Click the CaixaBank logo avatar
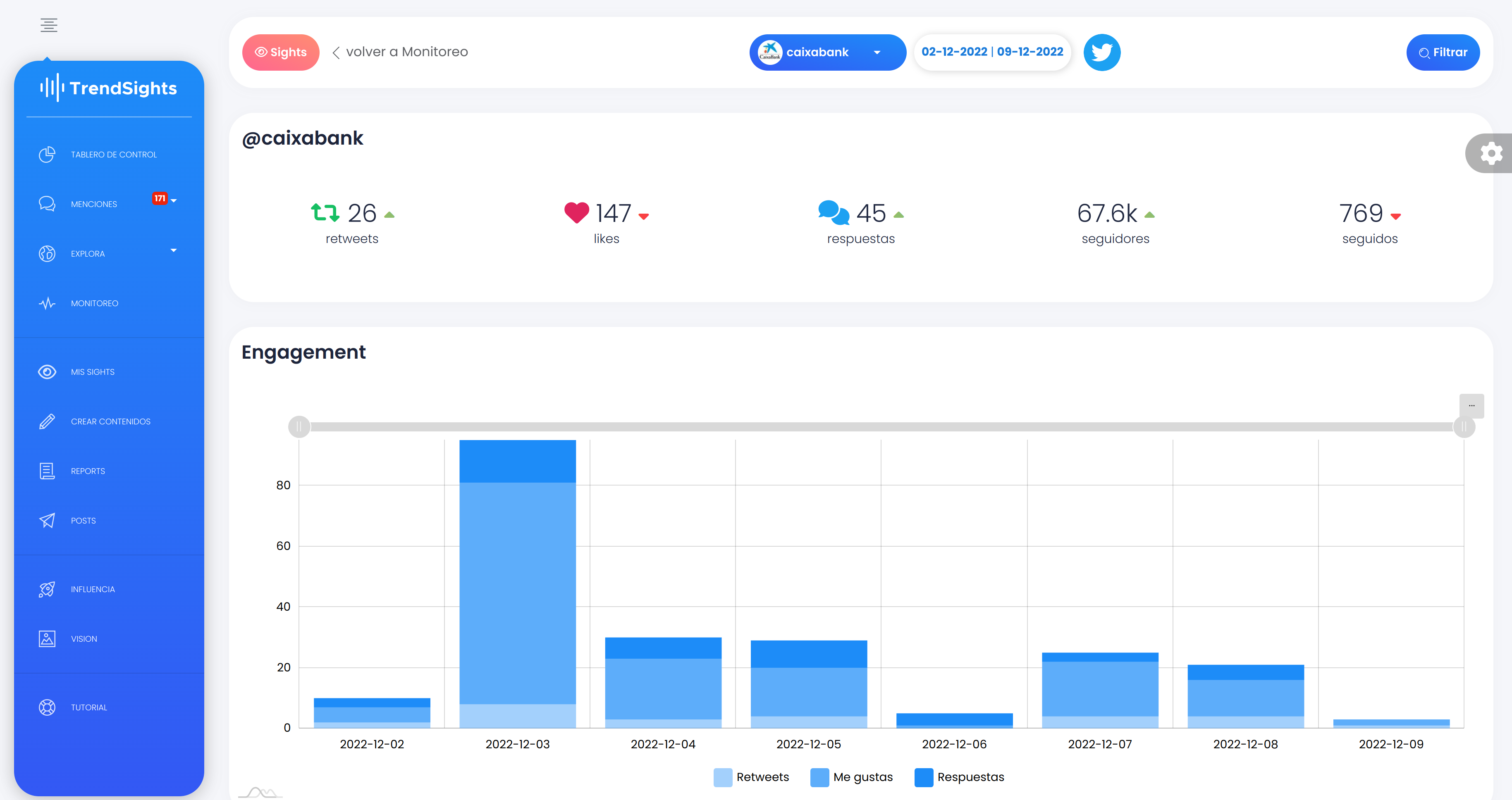The image size is (1512, 800). coord(770,52)
